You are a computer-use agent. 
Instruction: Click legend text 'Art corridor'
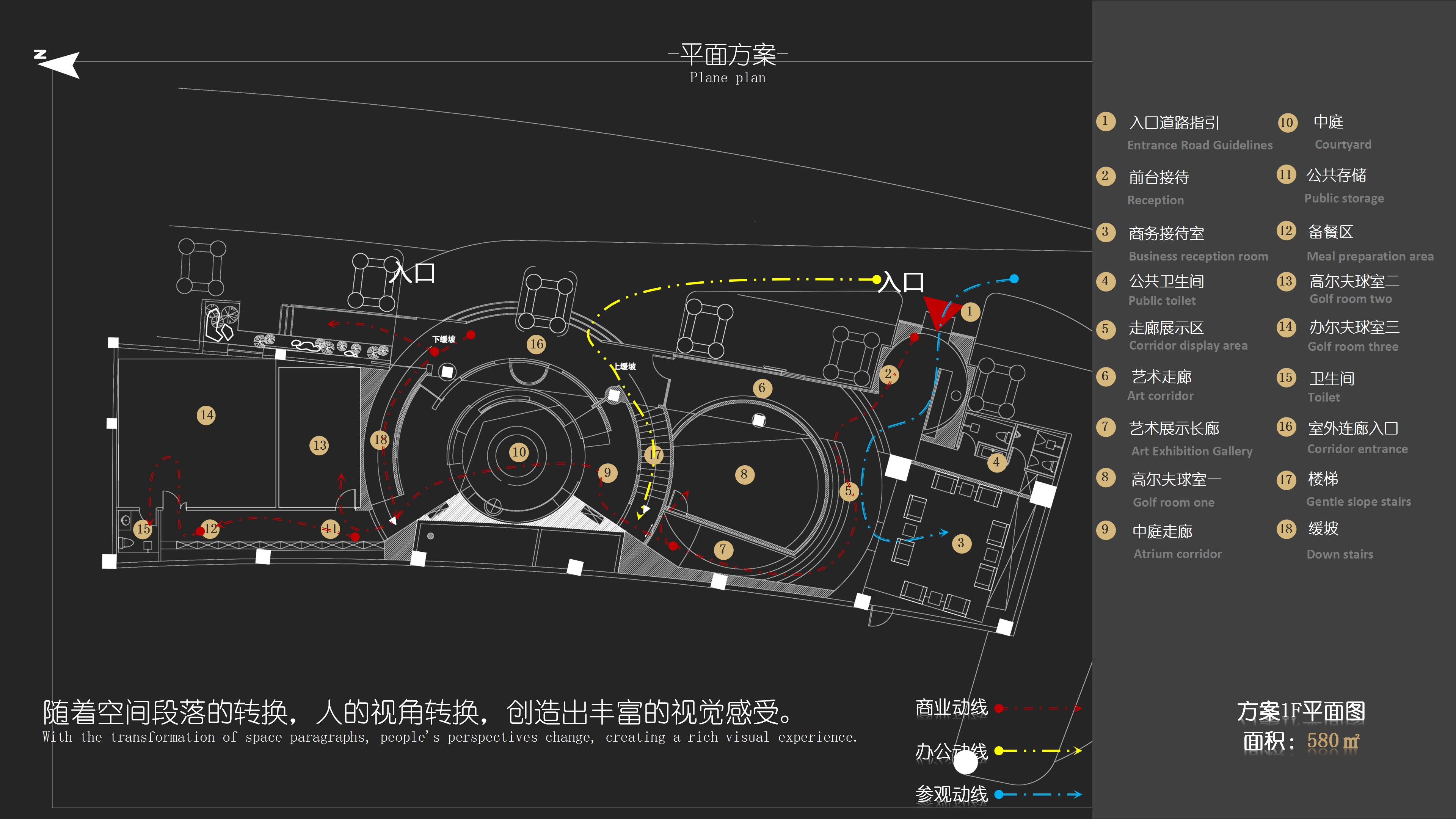coord(1160,395)
